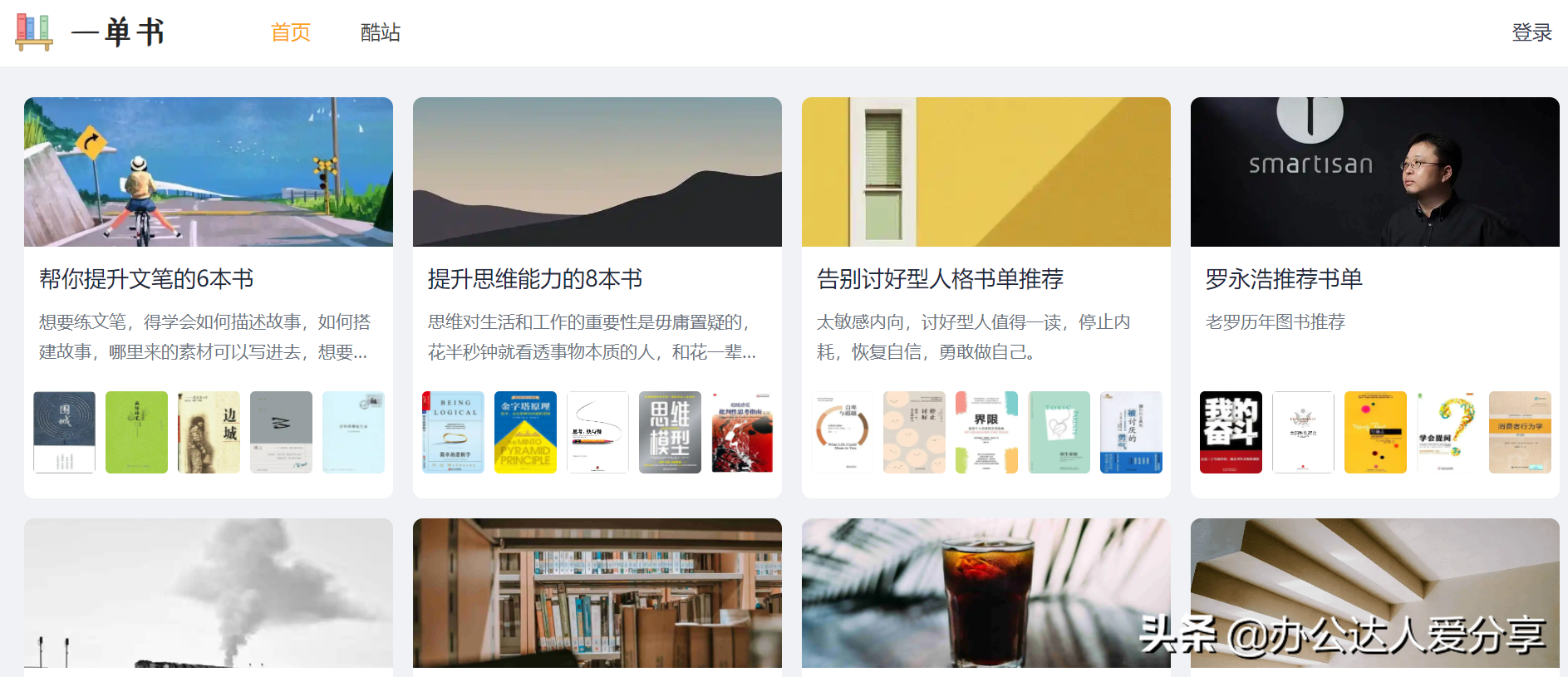Viewport: 1568px width, 677px height.
Task: Select the 思维模型 book cover
Action: pyautogui.click(x=670, y=432)
